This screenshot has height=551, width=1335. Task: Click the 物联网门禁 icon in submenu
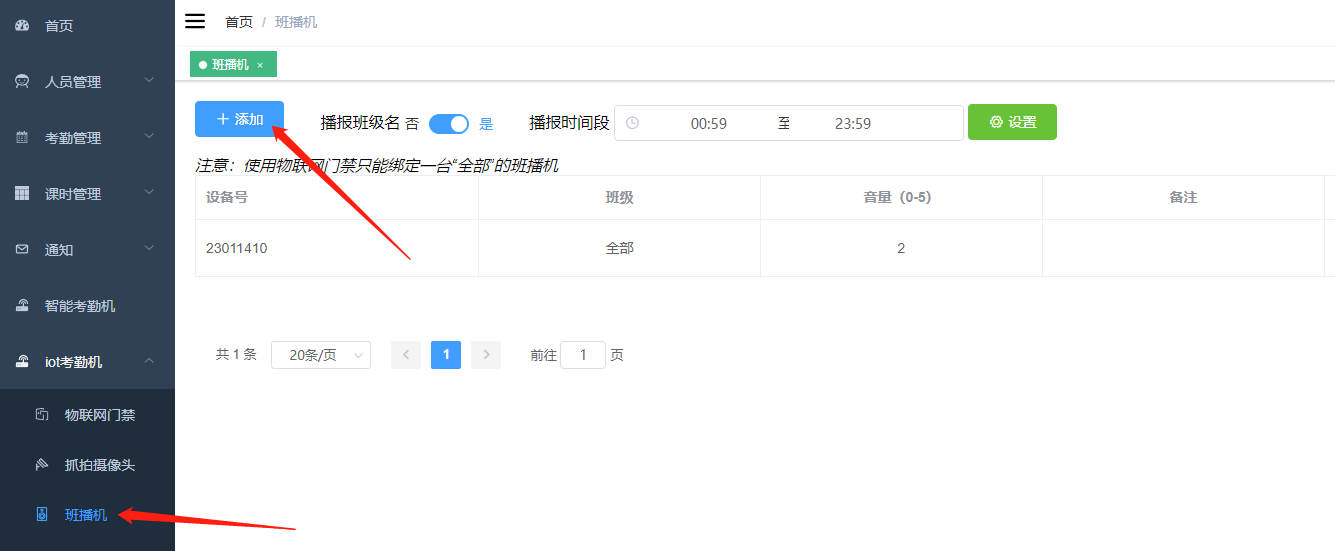coord(42,414)
